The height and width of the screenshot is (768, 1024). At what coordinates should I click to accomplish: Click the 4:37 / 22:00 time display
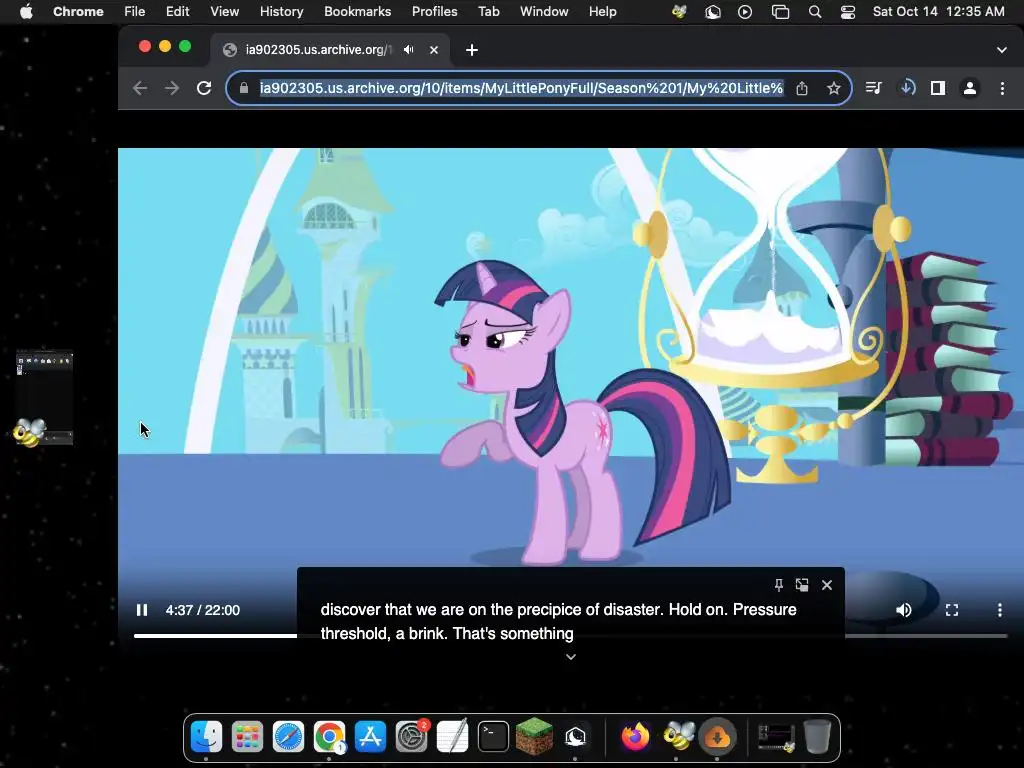click(x=202, y=610)
